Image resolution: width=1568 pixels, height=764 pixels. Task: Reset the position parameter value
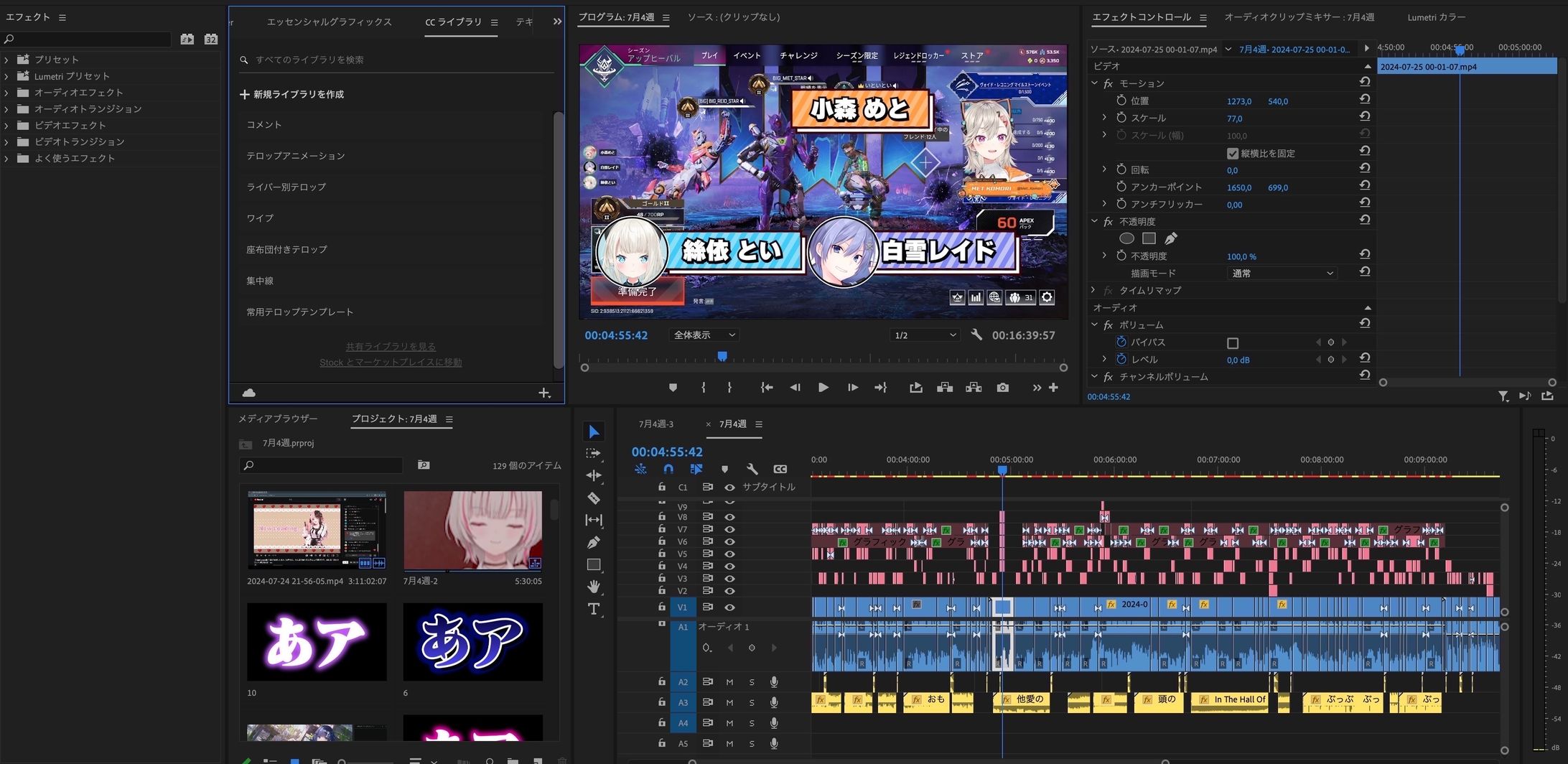coord(1365,100)
